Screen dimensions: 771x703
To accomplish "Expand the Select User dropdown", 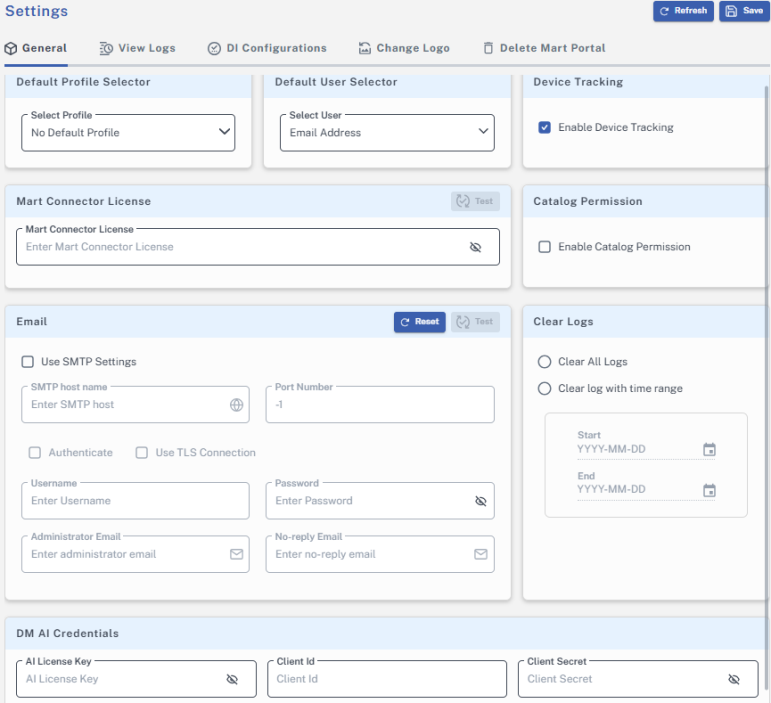I will coord(386,132).
